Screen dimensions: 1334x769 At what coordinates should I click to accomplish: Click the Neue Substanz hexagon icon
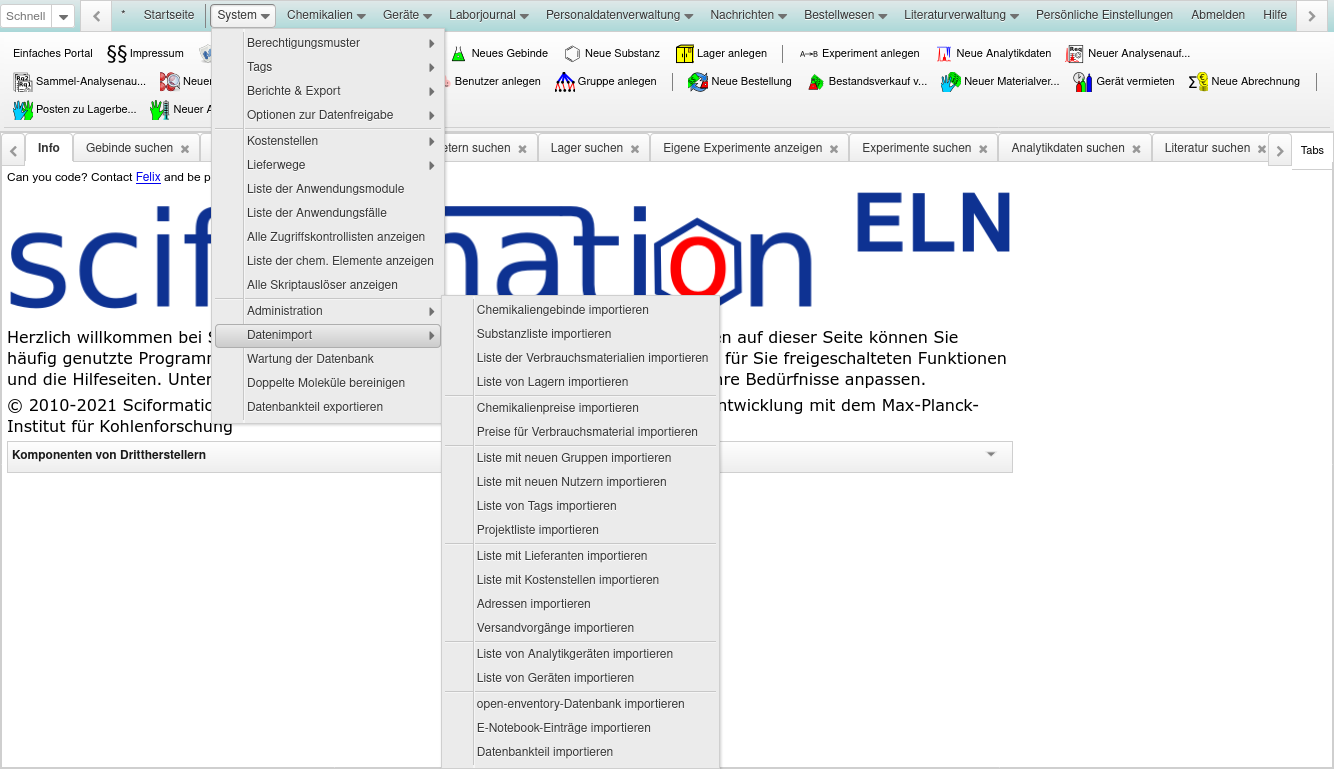[572, 53]
